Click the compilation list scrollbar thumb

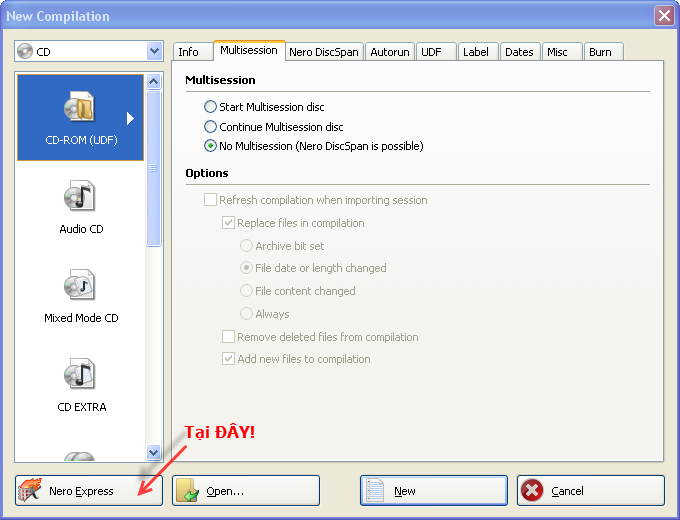(154, 168)
